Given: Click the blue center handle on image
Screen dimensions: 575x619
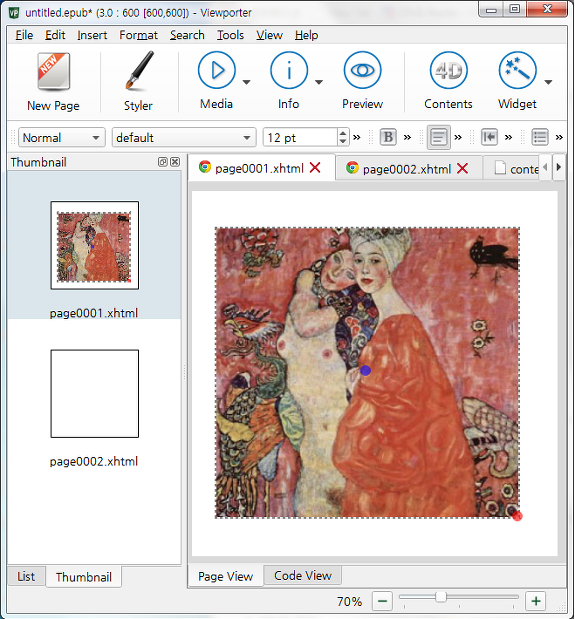Looking at the screenshot, I should click(x=365, y=370).
